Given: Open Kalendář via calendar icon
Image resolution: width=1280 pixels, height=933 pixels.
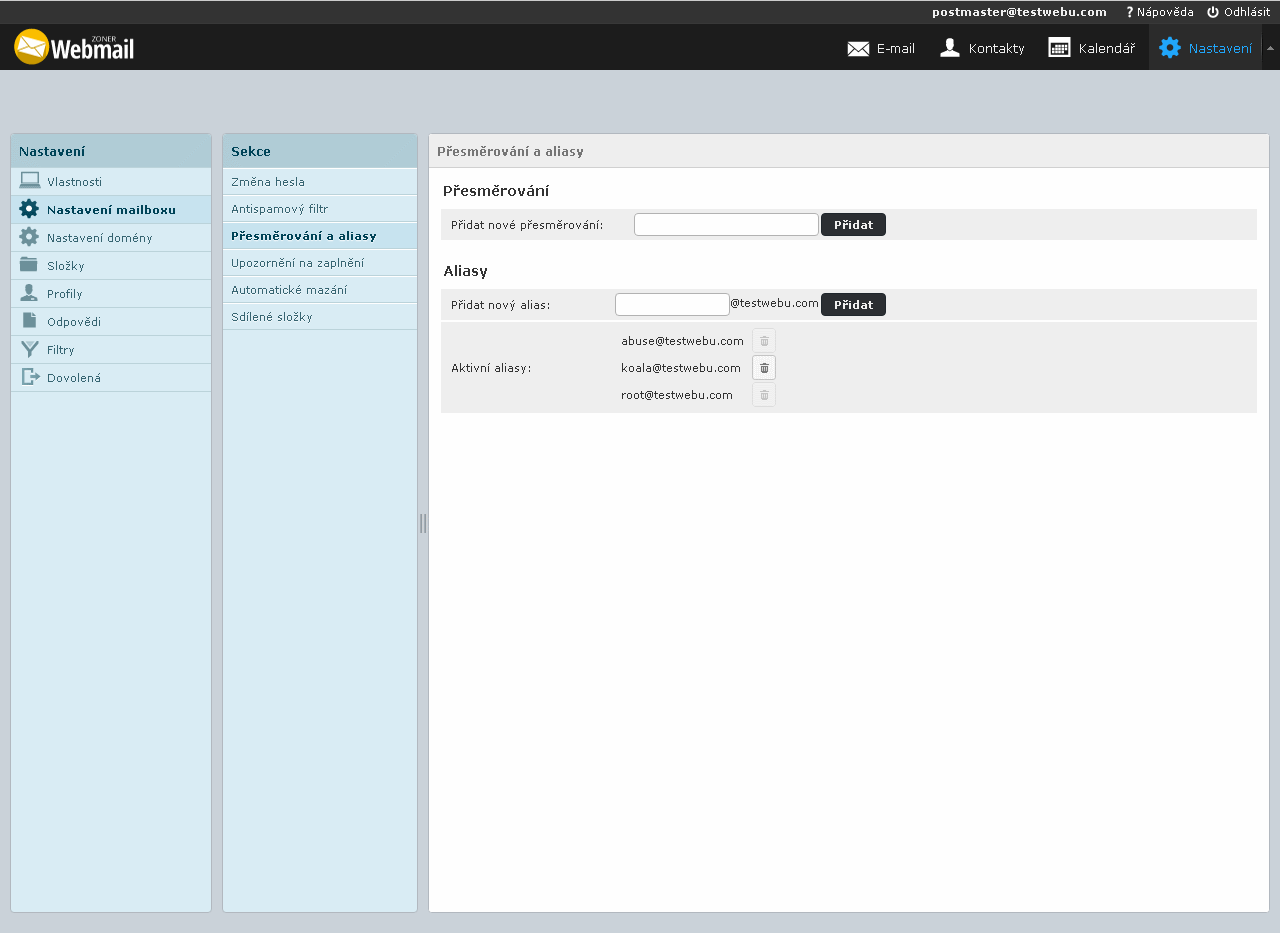Looking at the screenshot, I should point(1059,48).
